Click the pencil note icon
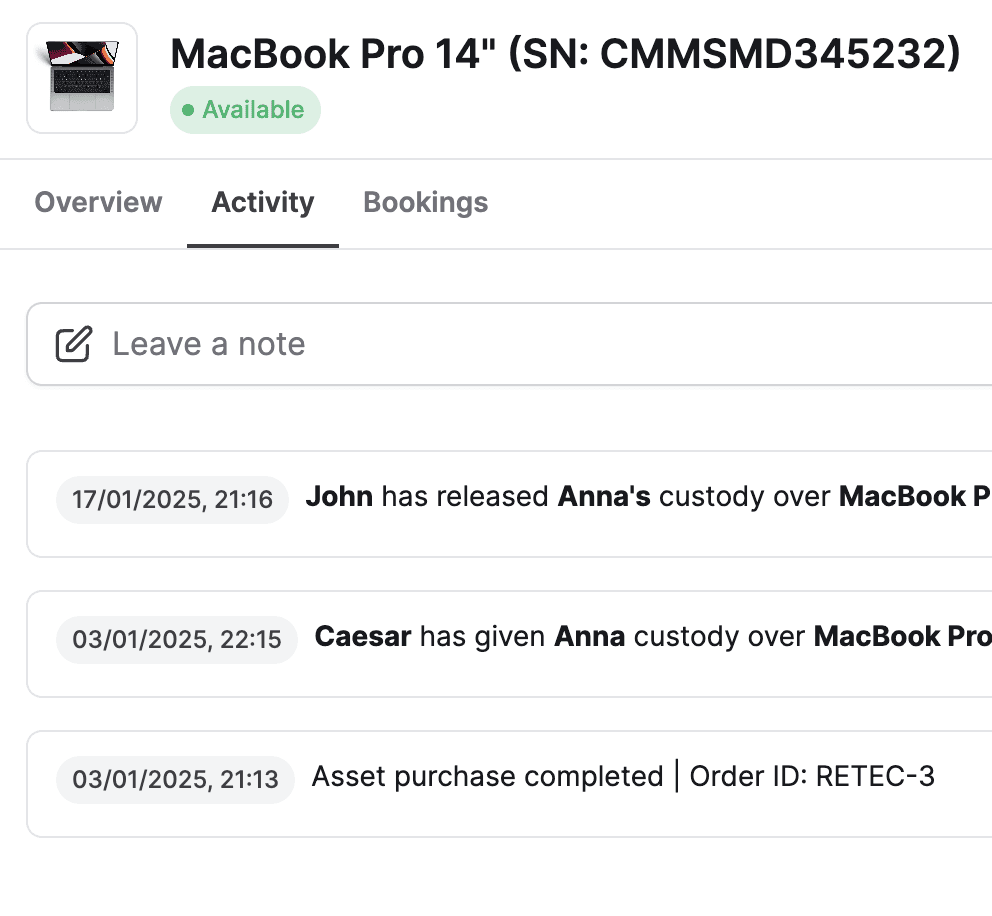Screen dimensions: 992x916 (73, 344)
